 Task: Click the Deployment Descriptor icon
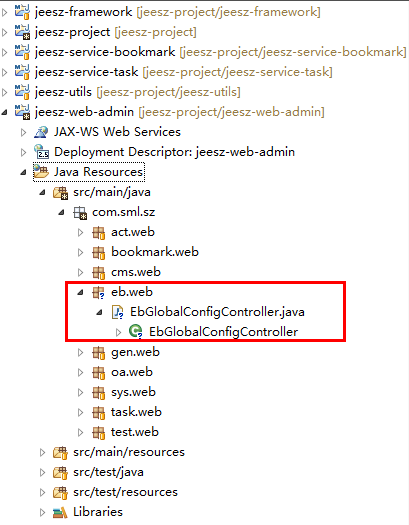42,152
